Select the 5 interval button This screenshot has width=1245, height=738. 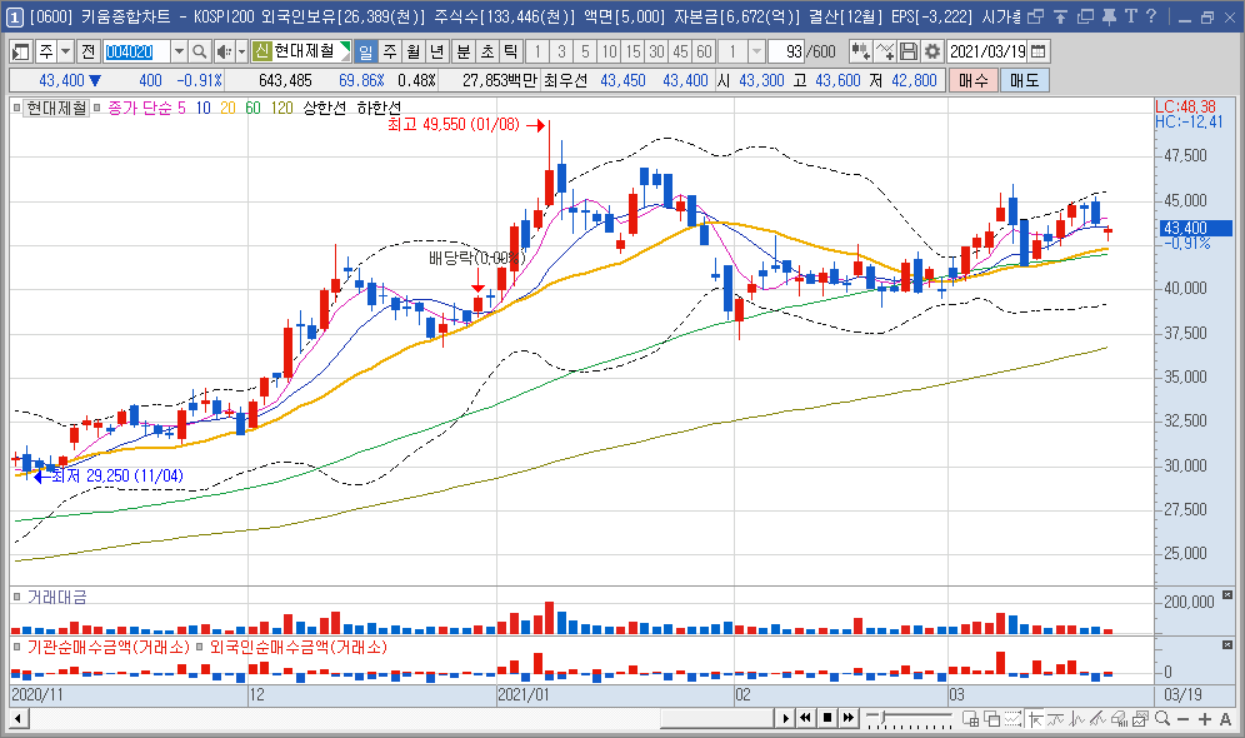(586, 51)
